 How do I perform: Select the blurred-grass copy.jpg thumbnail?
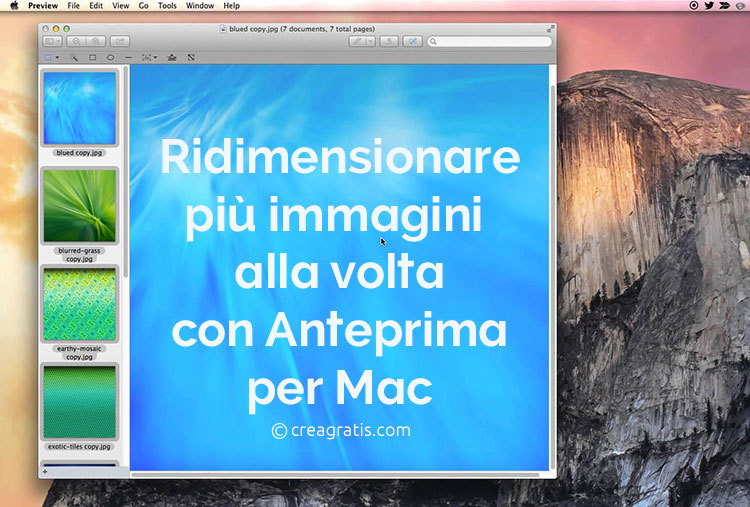(79, 206)
